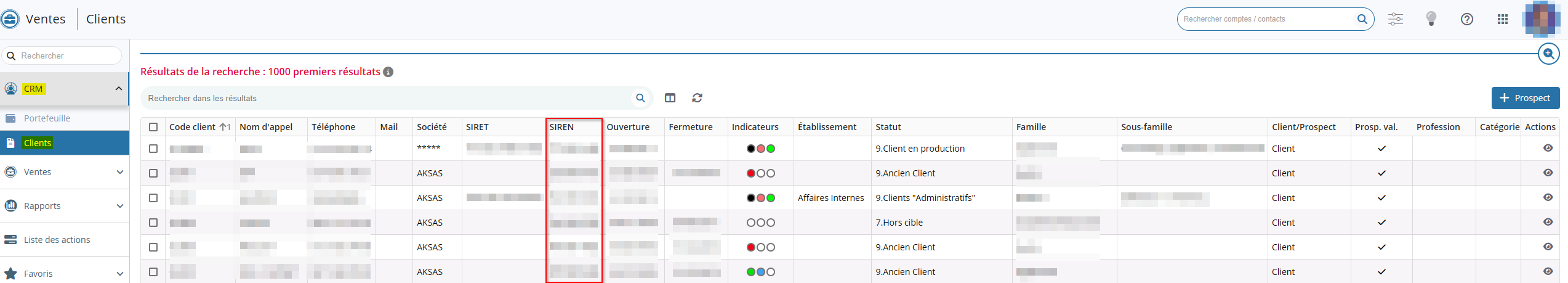Expand the Rapports sidebar menu
Viewport: 1568px width, 283px height.
coord(119,206)
